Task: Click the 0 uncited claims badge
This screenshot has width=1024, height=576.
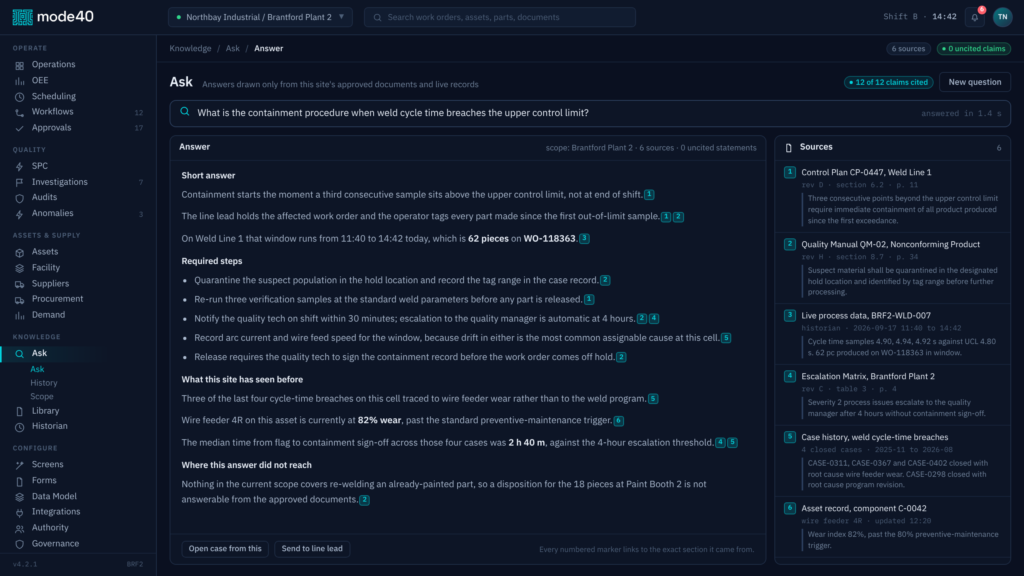Action: [973, 48]
